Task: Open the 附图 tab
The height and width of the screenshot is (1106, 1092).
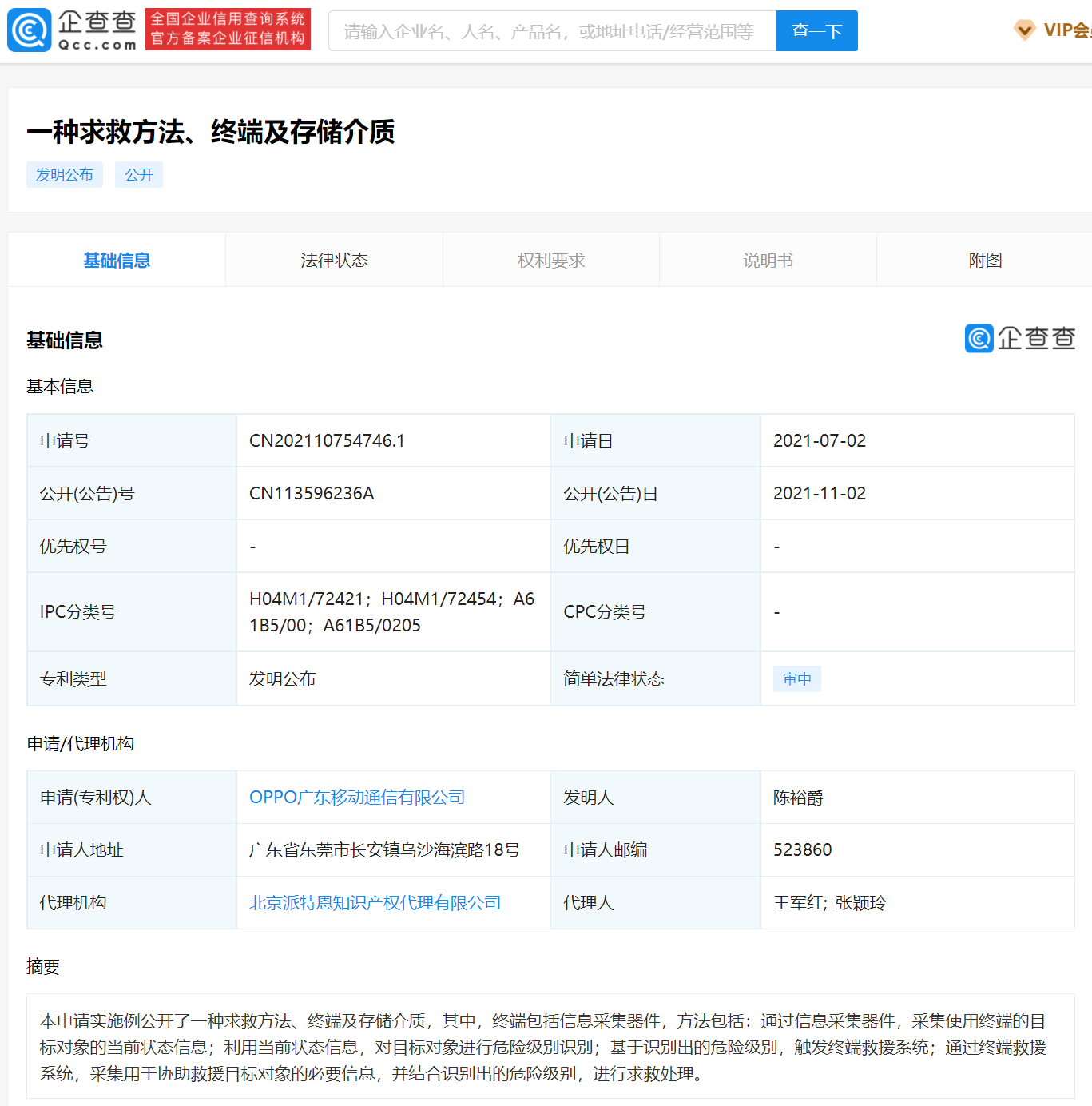Action: [x=984, y=261]
